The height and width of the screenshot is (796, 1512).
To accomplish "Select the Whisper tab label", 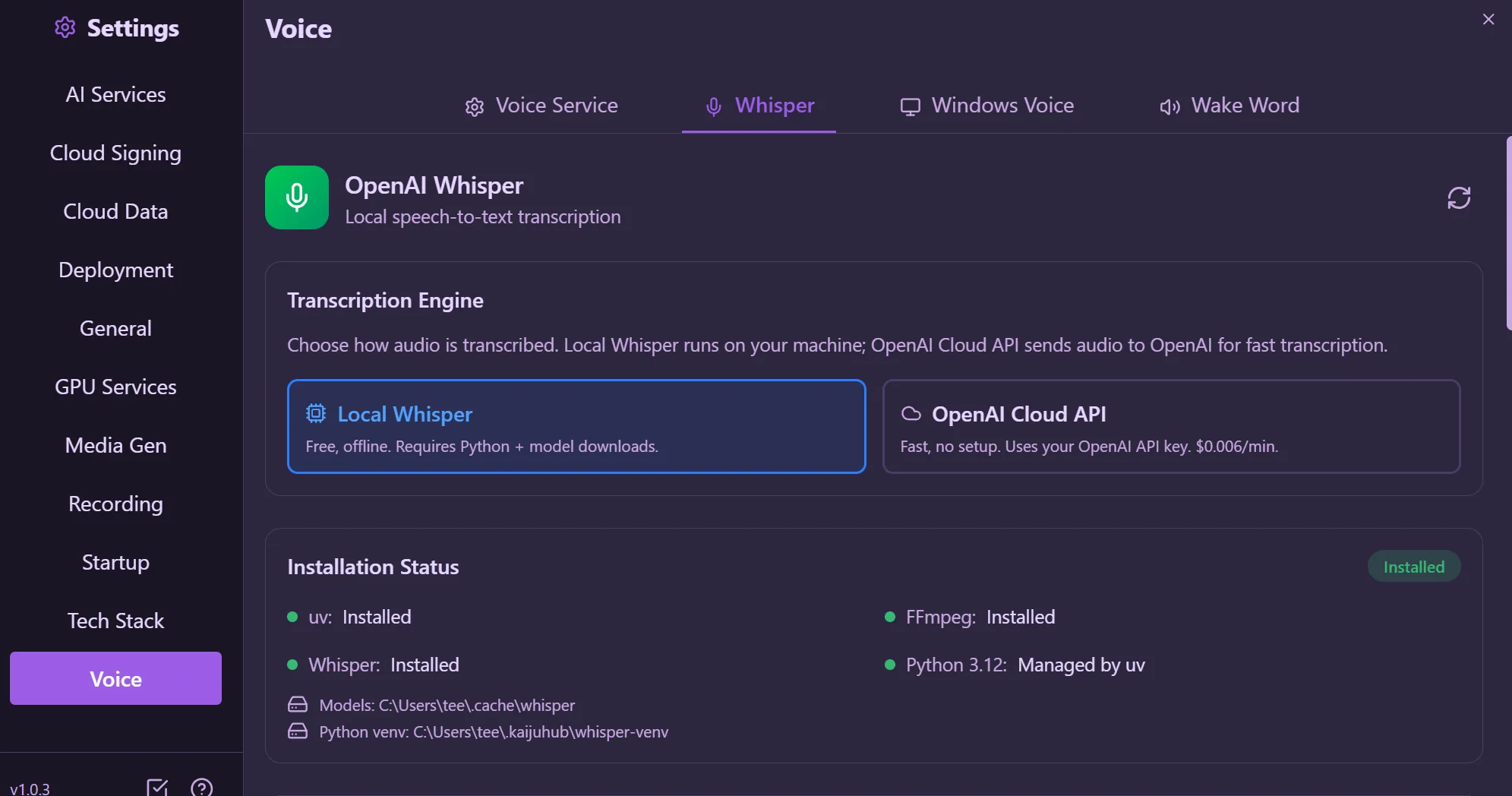I will click(x=775, y=106).
